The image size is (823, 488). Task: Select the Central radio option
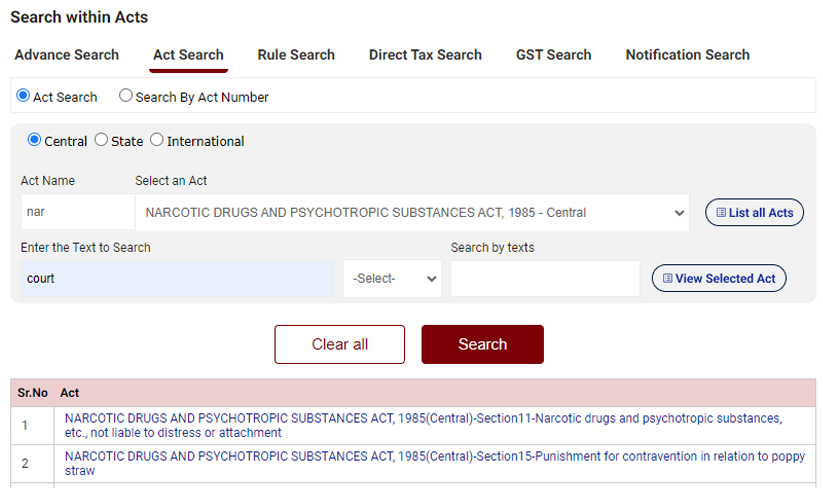tap(34, 141)
